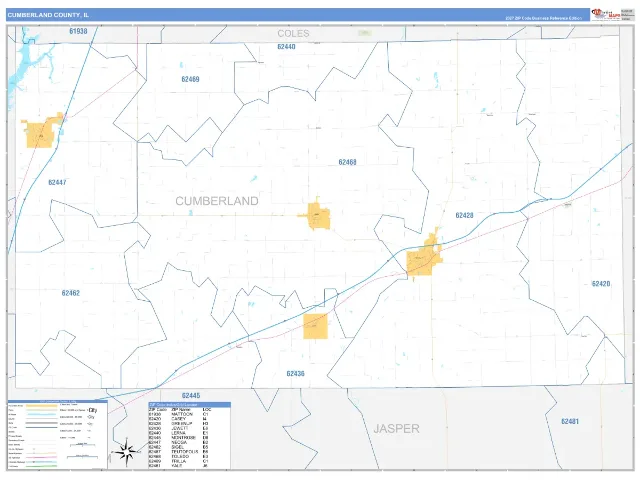Select the TEUTOPOLIS row in the ZIP index
640x480 pixels.
pyautogui.click(x=180, y=452)
